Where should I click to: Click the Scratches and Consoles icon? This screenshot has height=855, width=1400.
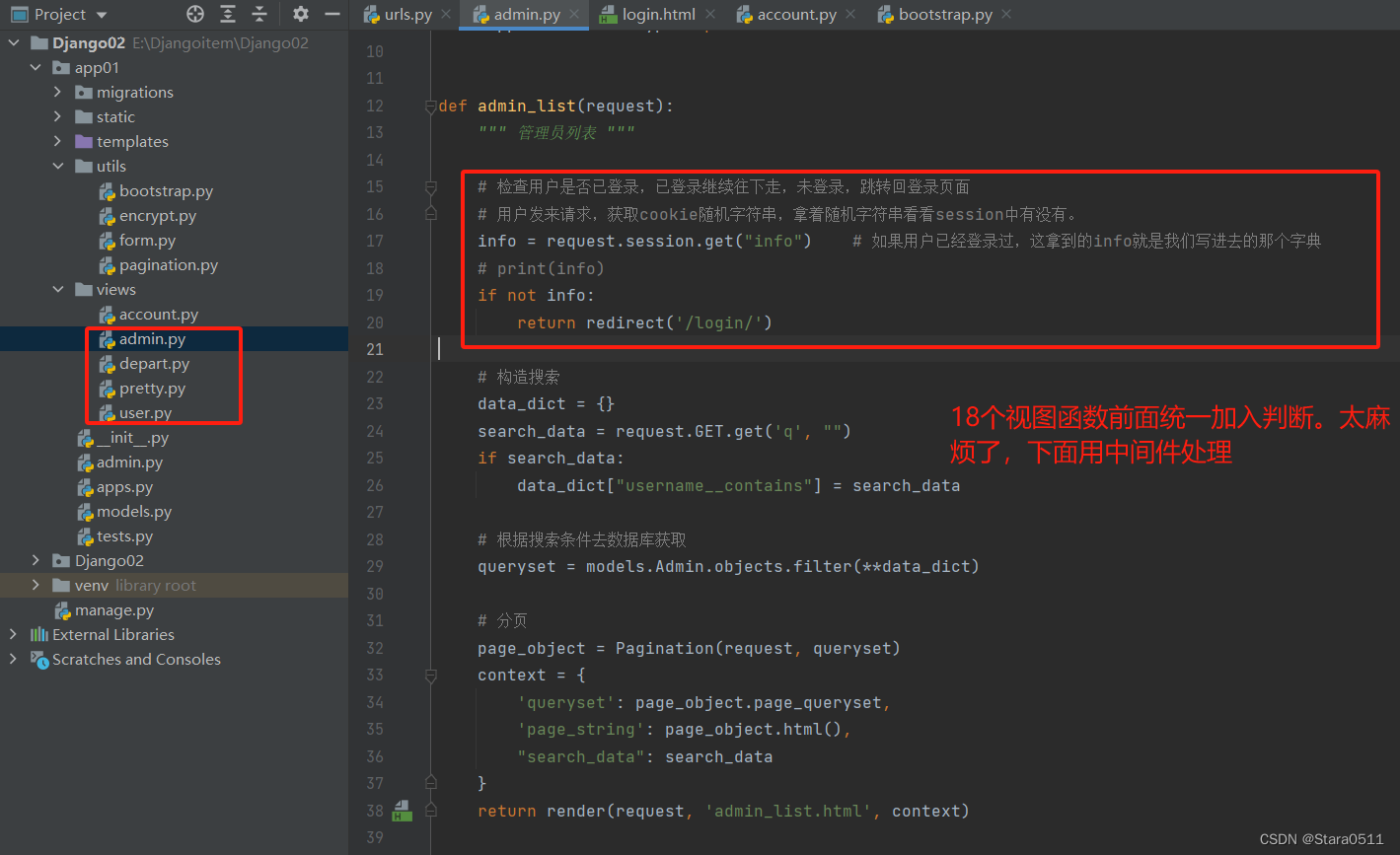point(39,660)
